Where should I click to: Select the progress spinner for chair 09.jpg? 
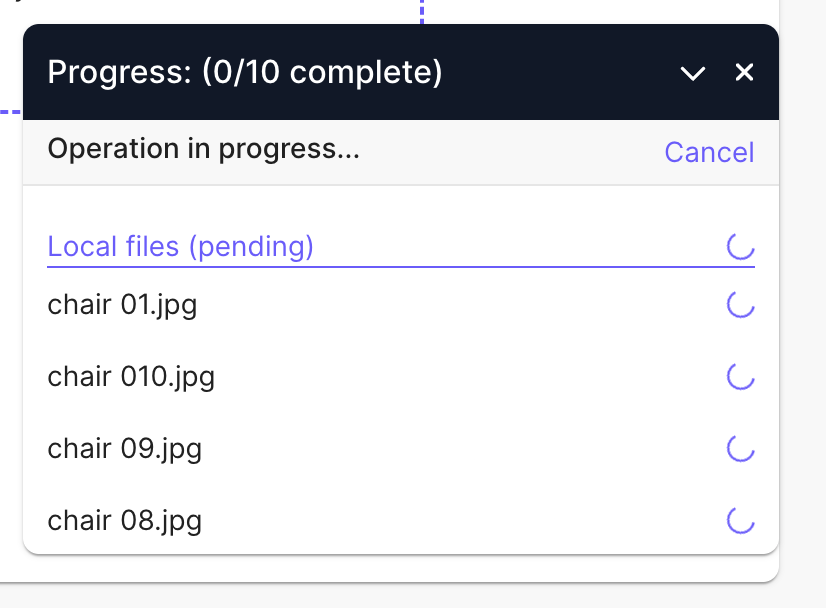pyautogui.click(x=740, y=448)
